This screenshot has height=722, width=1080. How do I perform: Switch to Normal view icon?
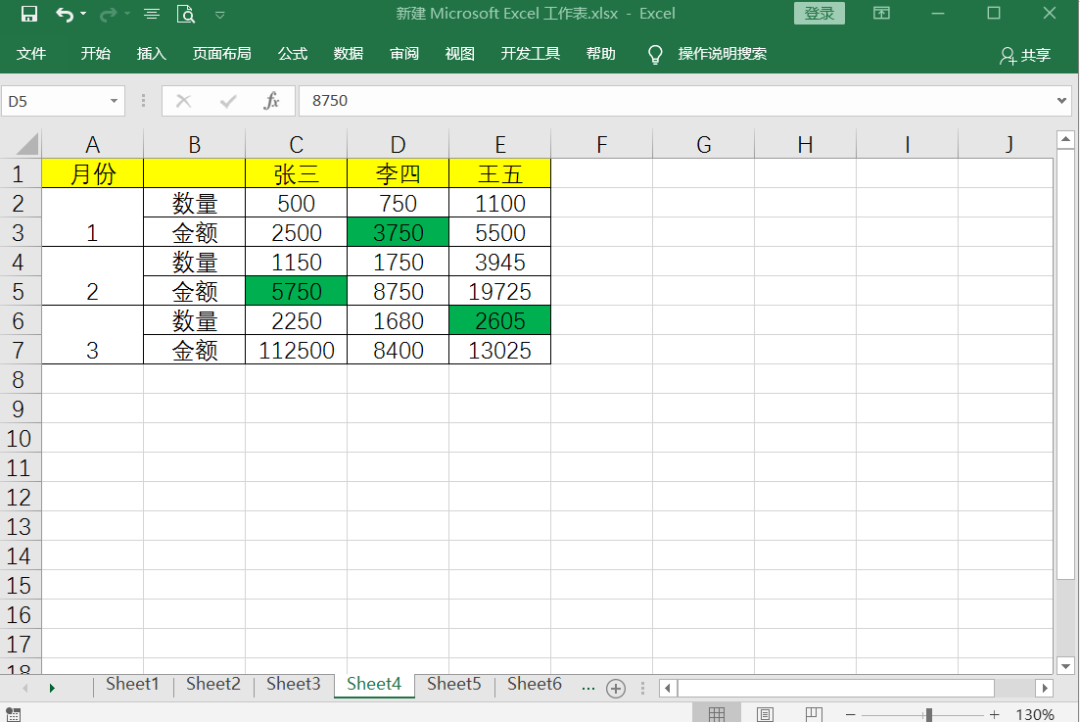tap(716, 714)
